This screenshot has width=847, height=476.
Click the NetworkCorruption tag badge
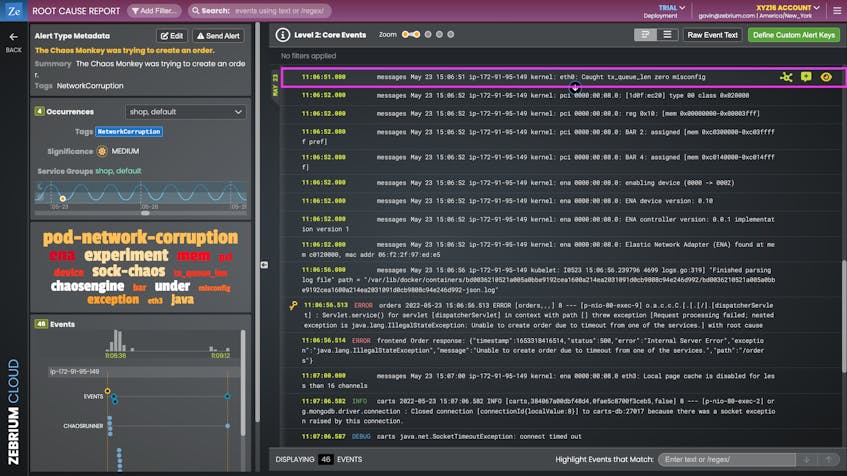[x=129, y=132]
